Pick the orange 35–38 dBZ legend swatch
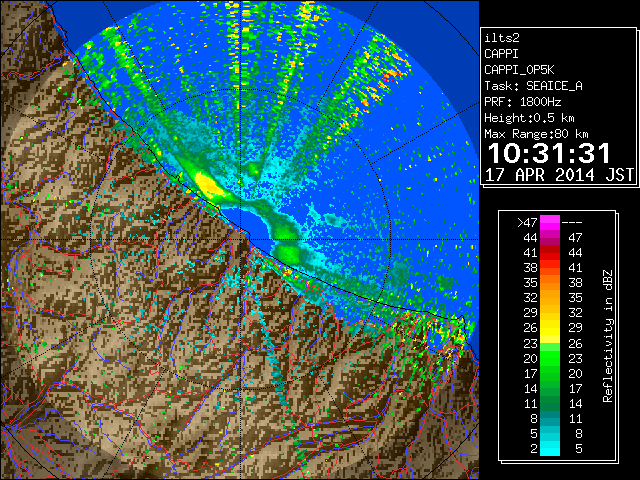 tap(550, 282)
